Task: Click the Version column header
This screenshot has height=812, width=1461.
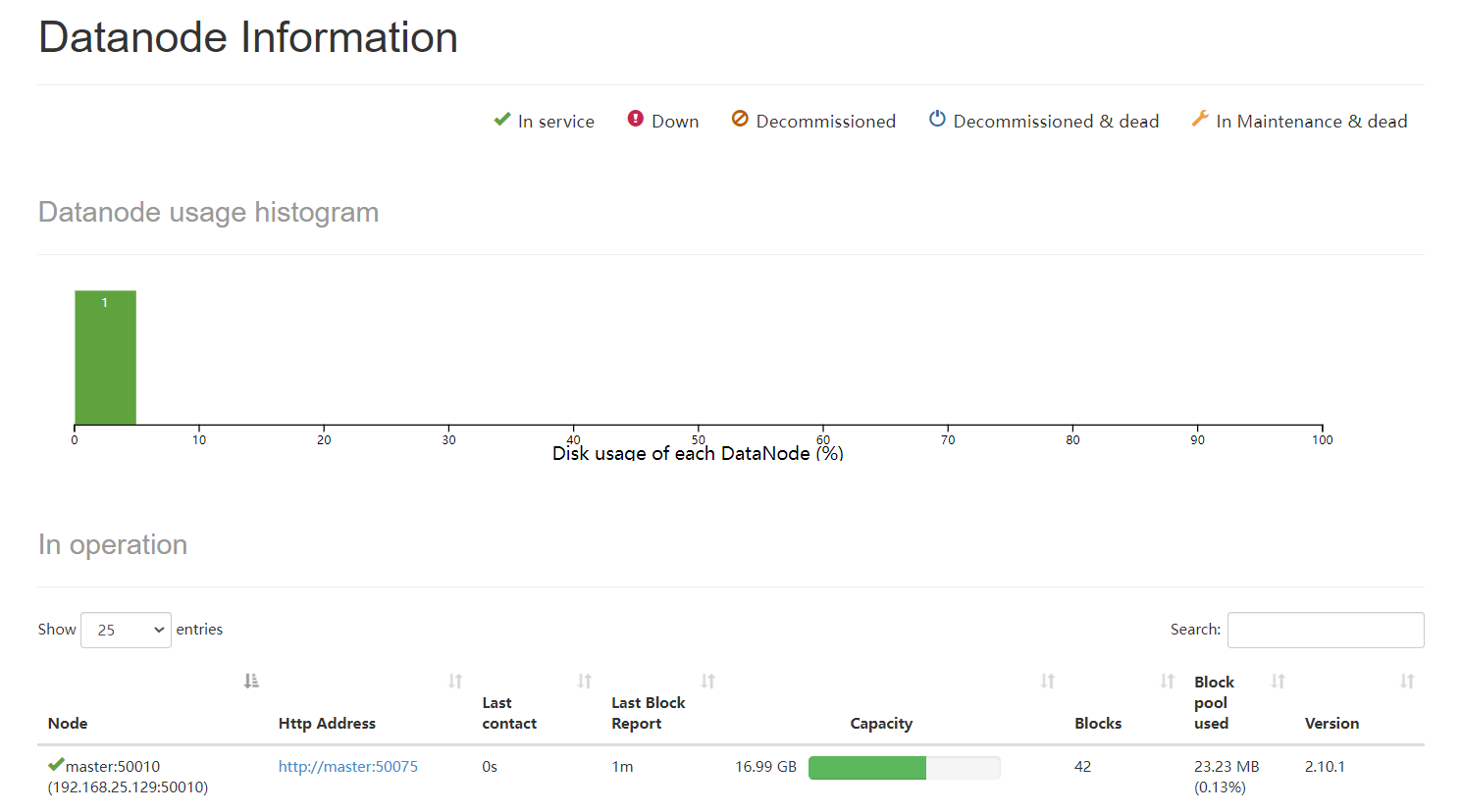Action: (x=1331, y=723)
